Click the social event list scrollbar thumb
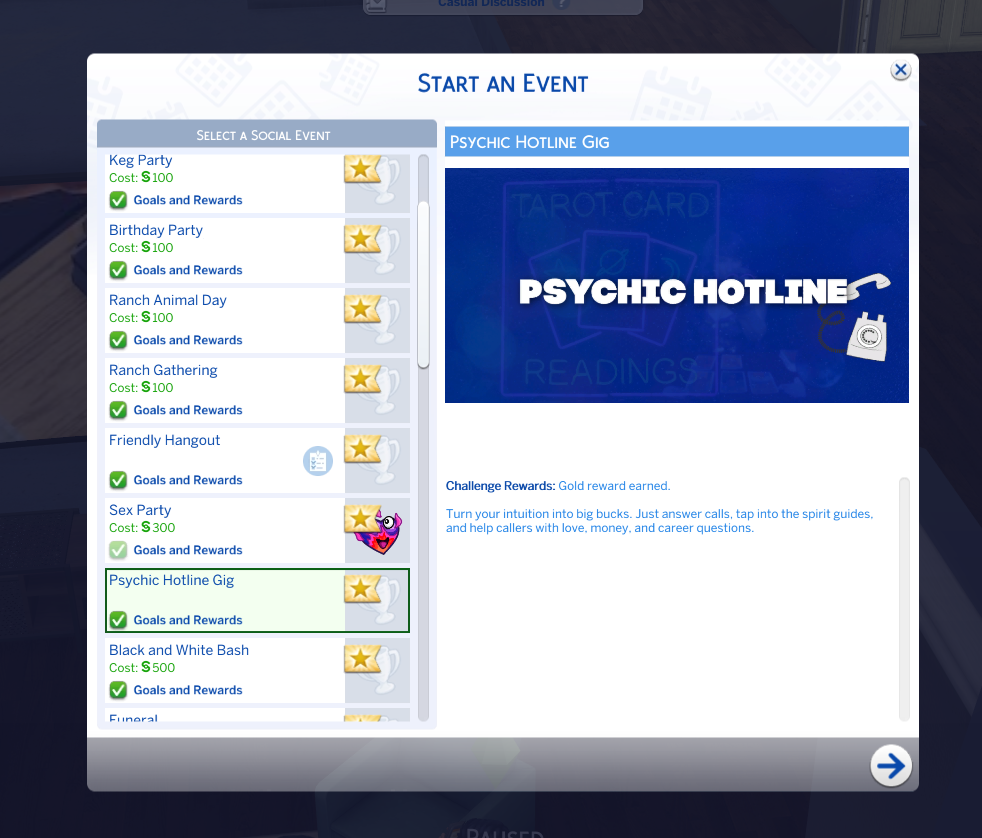This screenshot has height=838, width=982. 423,284
